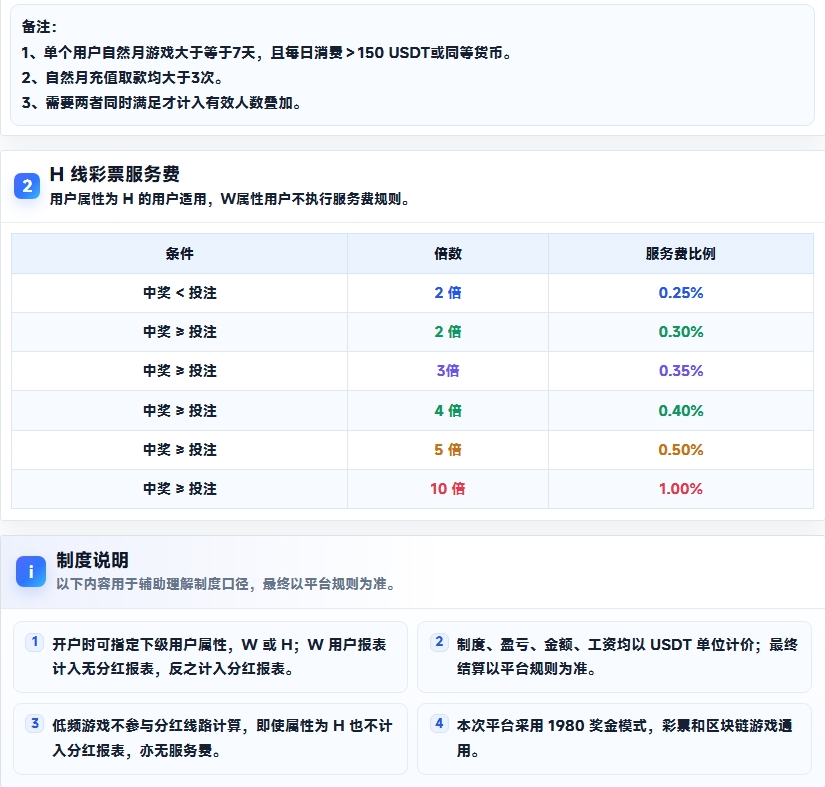Click the number 2 badge beside USDT note

439,641
